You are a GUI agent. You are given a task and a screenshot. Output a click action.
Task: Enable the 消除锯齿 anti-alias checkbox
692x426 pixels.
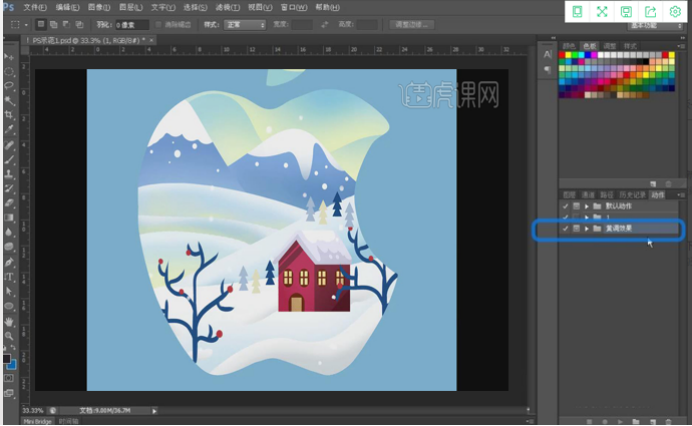158,24
